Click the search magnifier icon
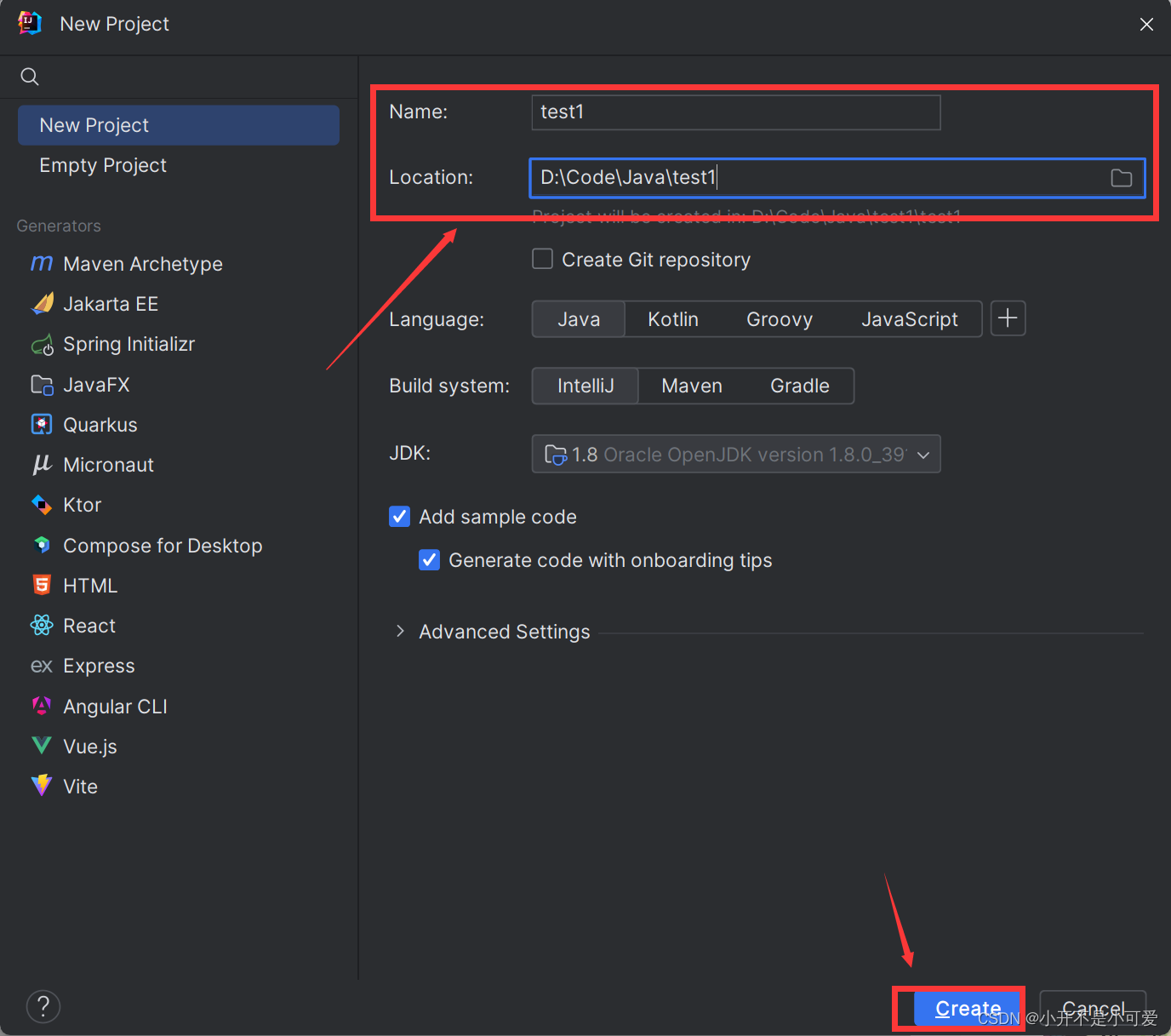1171x1036 pixels. [x=30, y=77]
